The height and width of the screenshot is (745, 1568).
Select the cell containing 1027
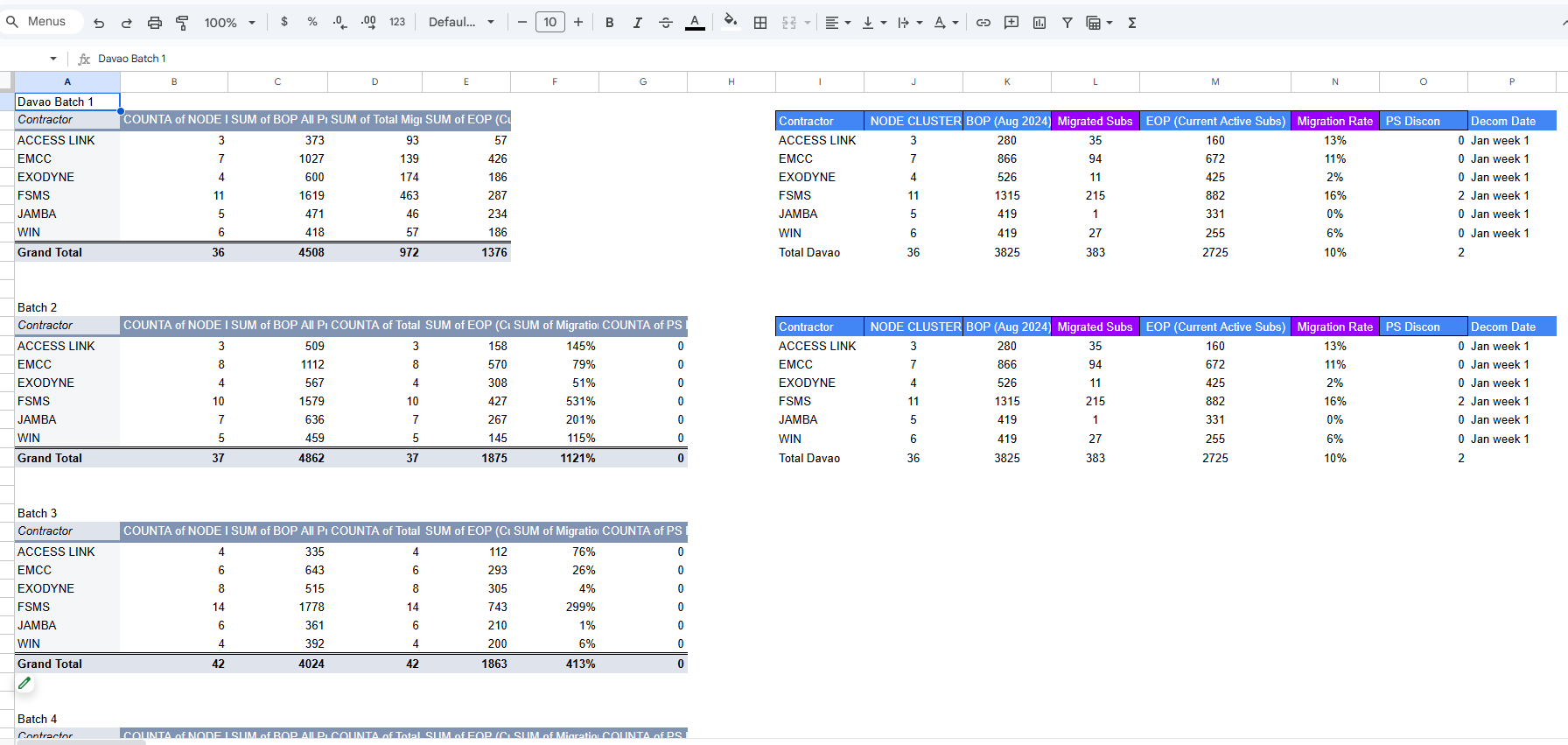[x=277, y=158]
